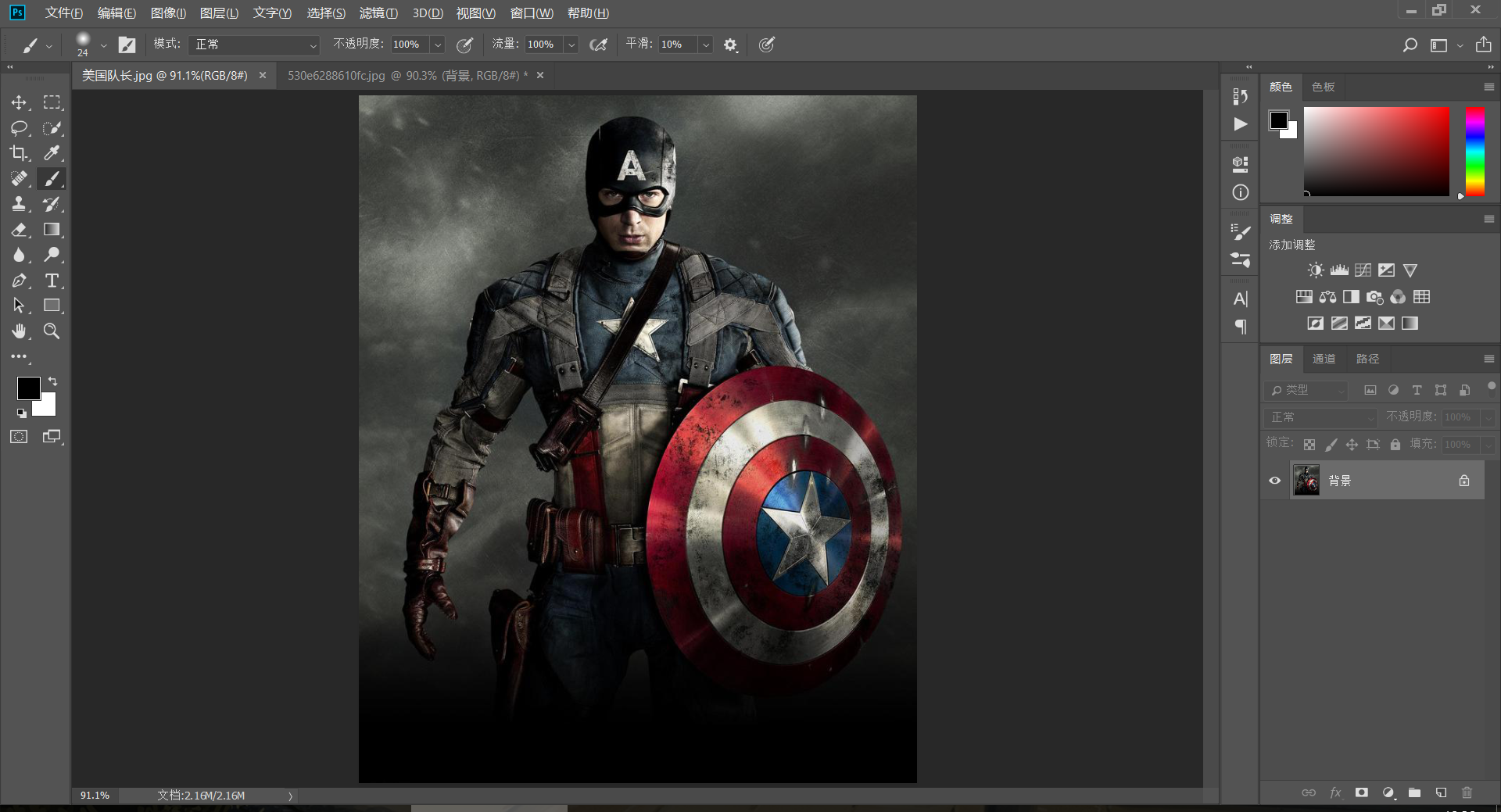Select the Quick Selection tool
The image size is (1501, 812).
[52, 127]
